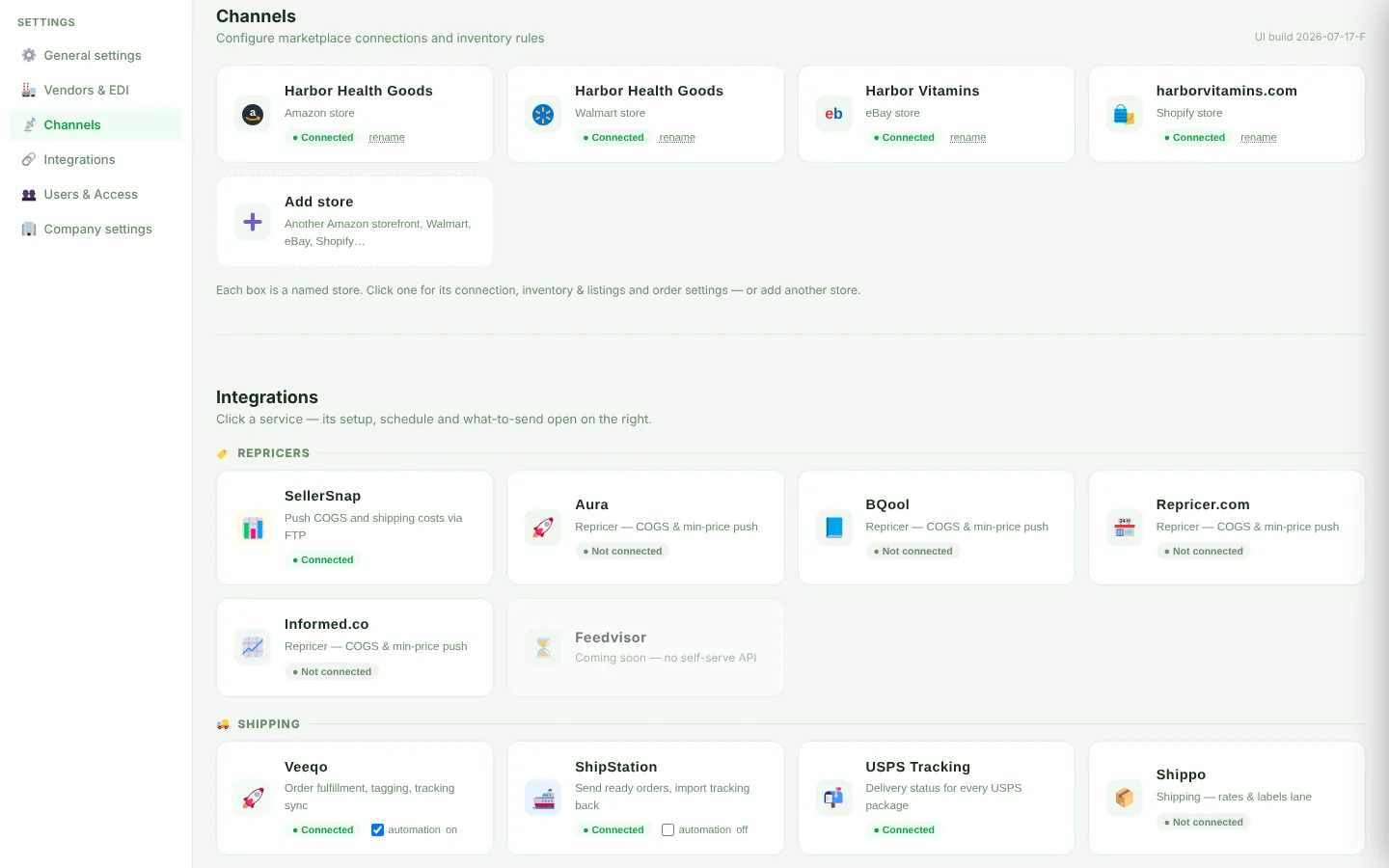Disable the Veeqo automation checkbox
Viewport: 1389px width, 868px height.
coord(377,829)
